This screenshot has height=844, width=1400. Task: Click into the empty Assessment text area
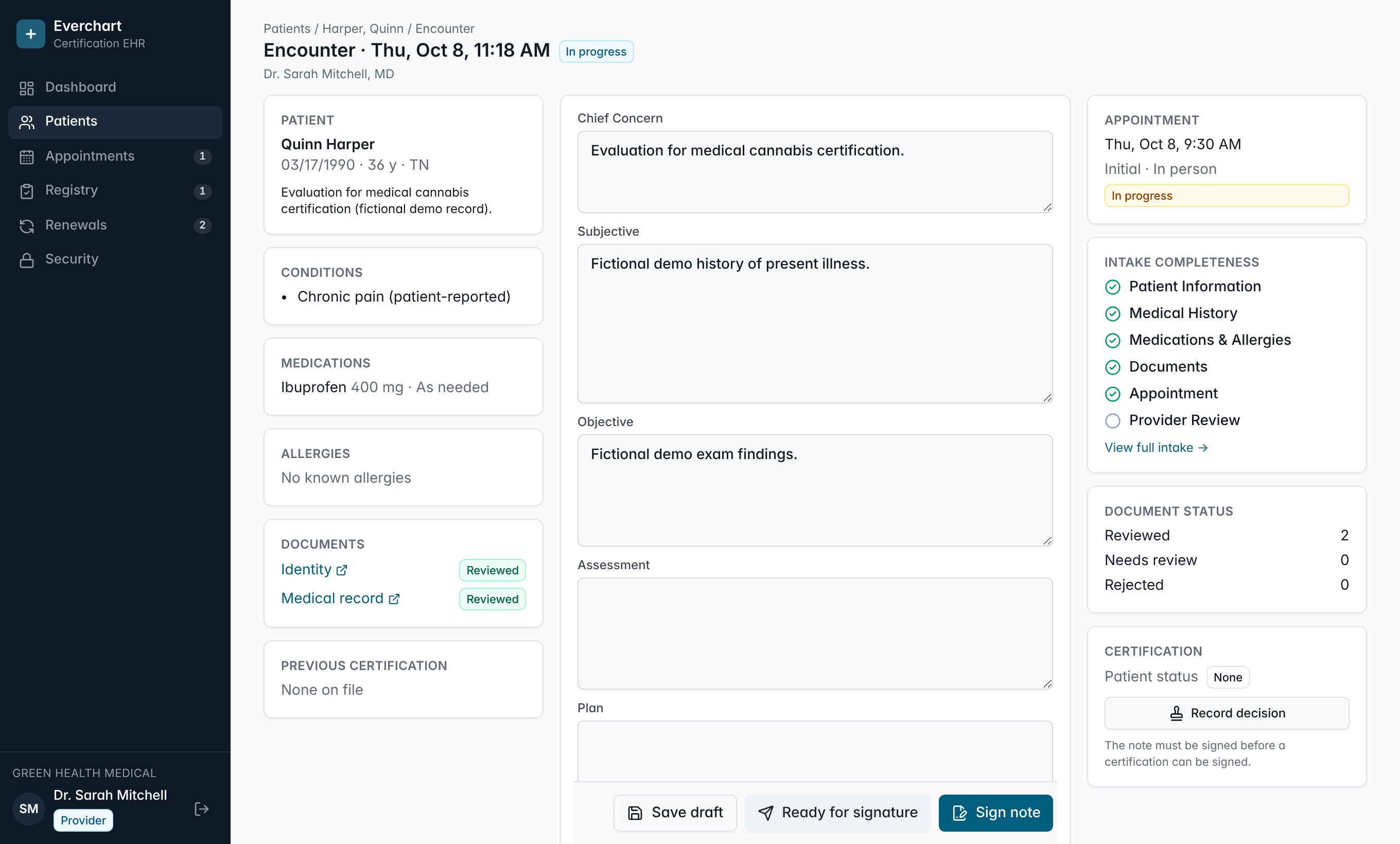[x=815, y=634]
